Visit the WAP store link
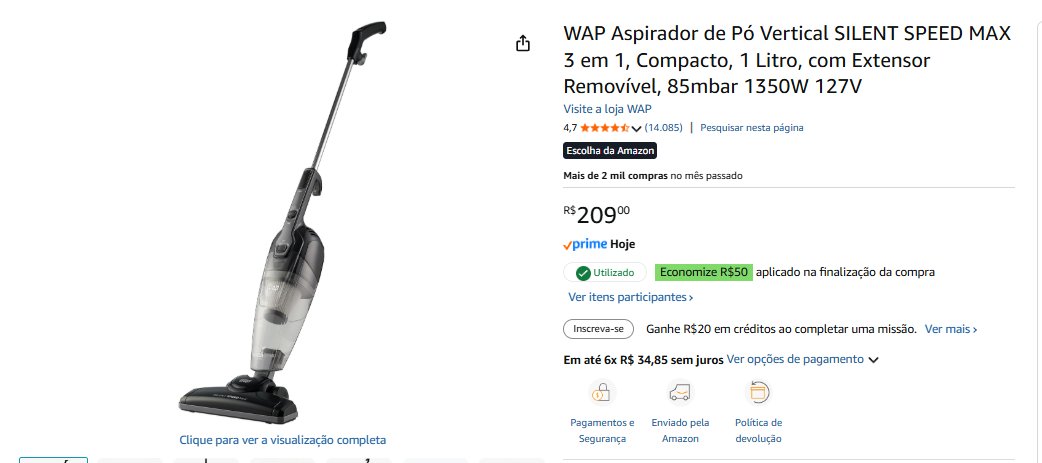Viewport: 1042px width, 463px height. 607,109
